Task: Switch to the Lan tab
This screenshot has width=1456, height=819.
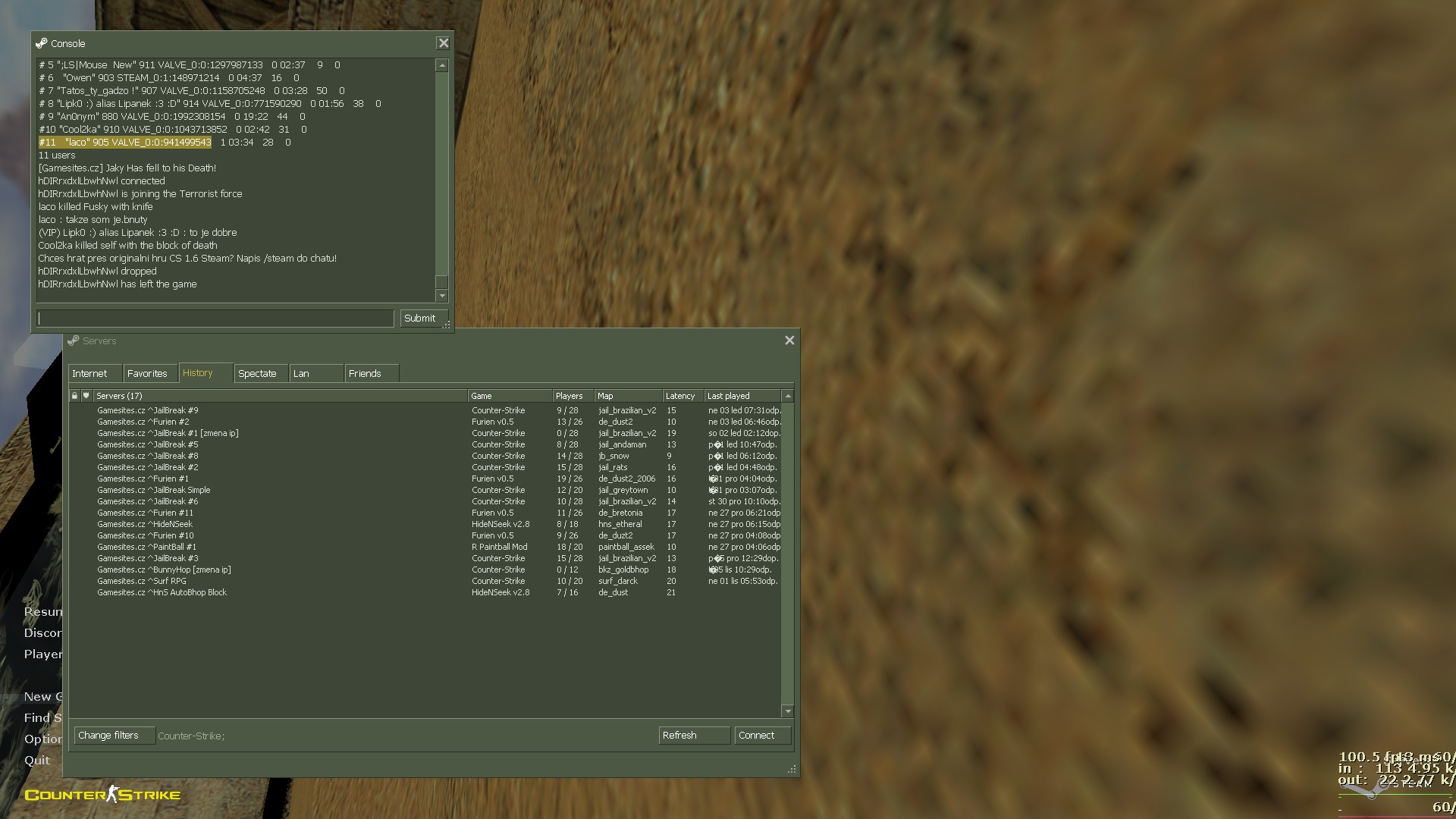Action: [x=316, y=374]
